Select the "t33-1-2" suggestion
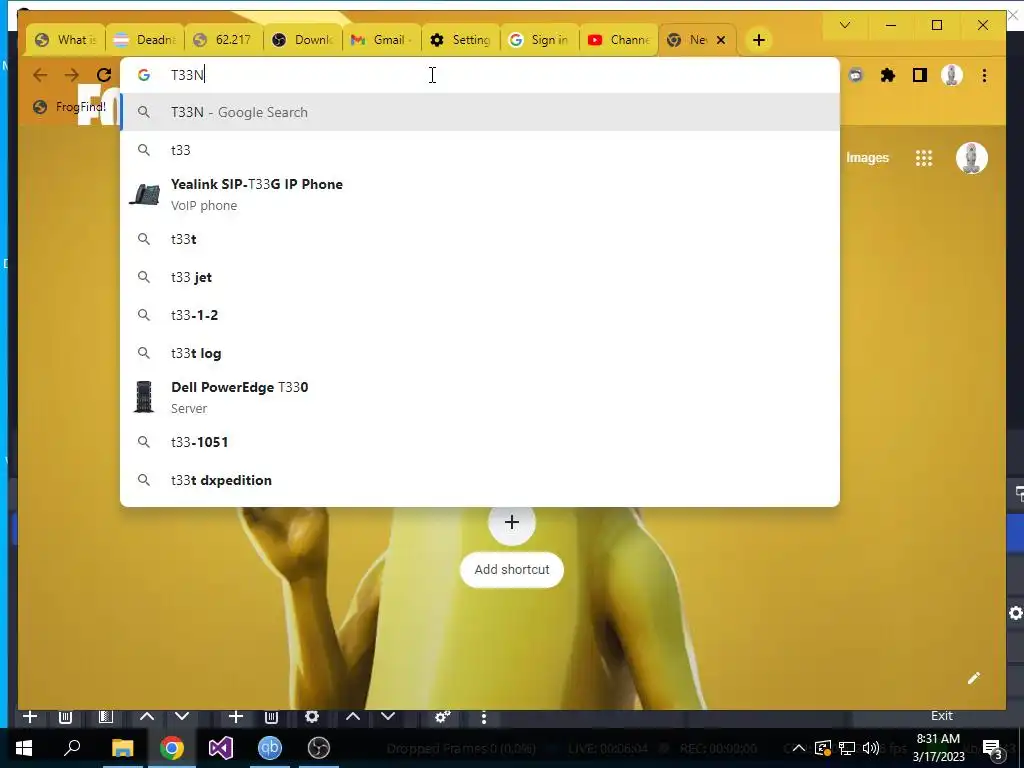Screen dimensions: 1024x768 click(479, 315)
